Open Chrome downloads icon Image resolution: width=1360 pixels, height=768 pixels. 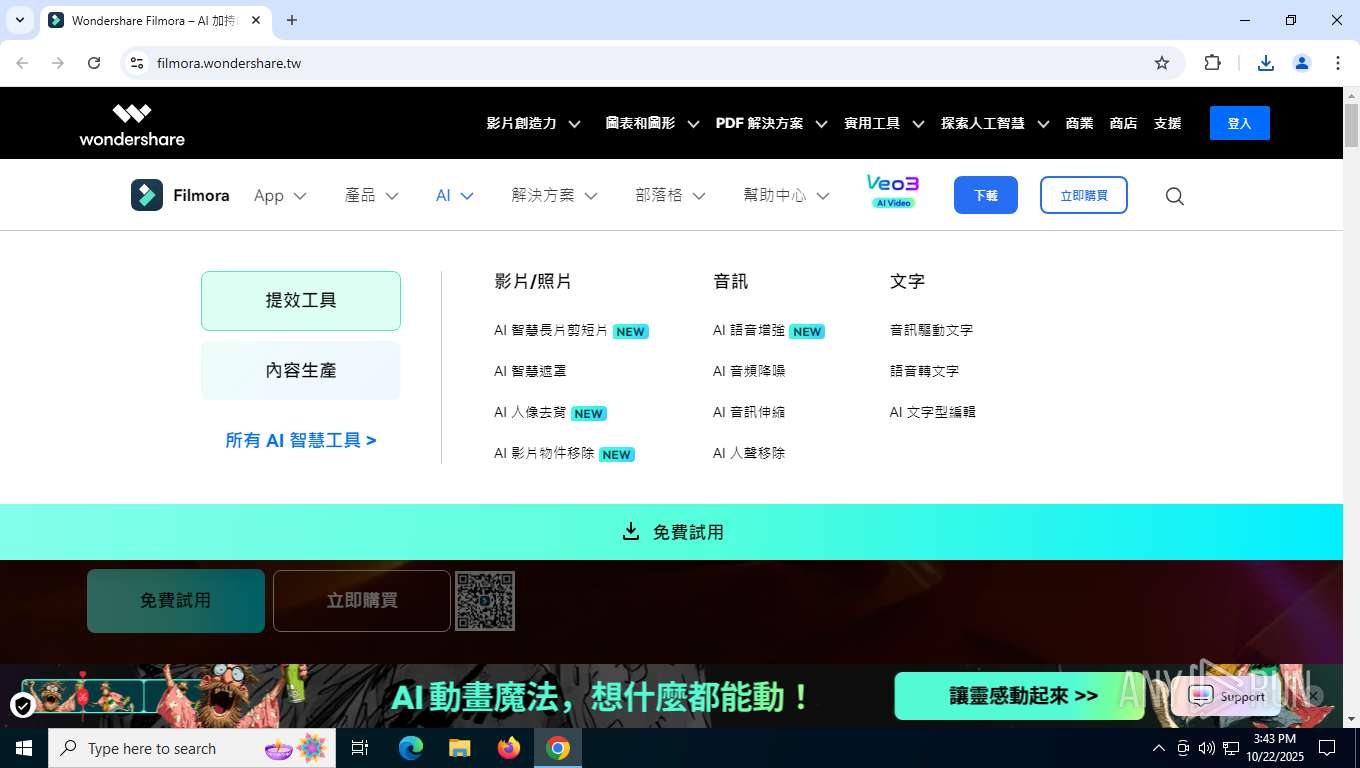click(x=1266, y=63)
